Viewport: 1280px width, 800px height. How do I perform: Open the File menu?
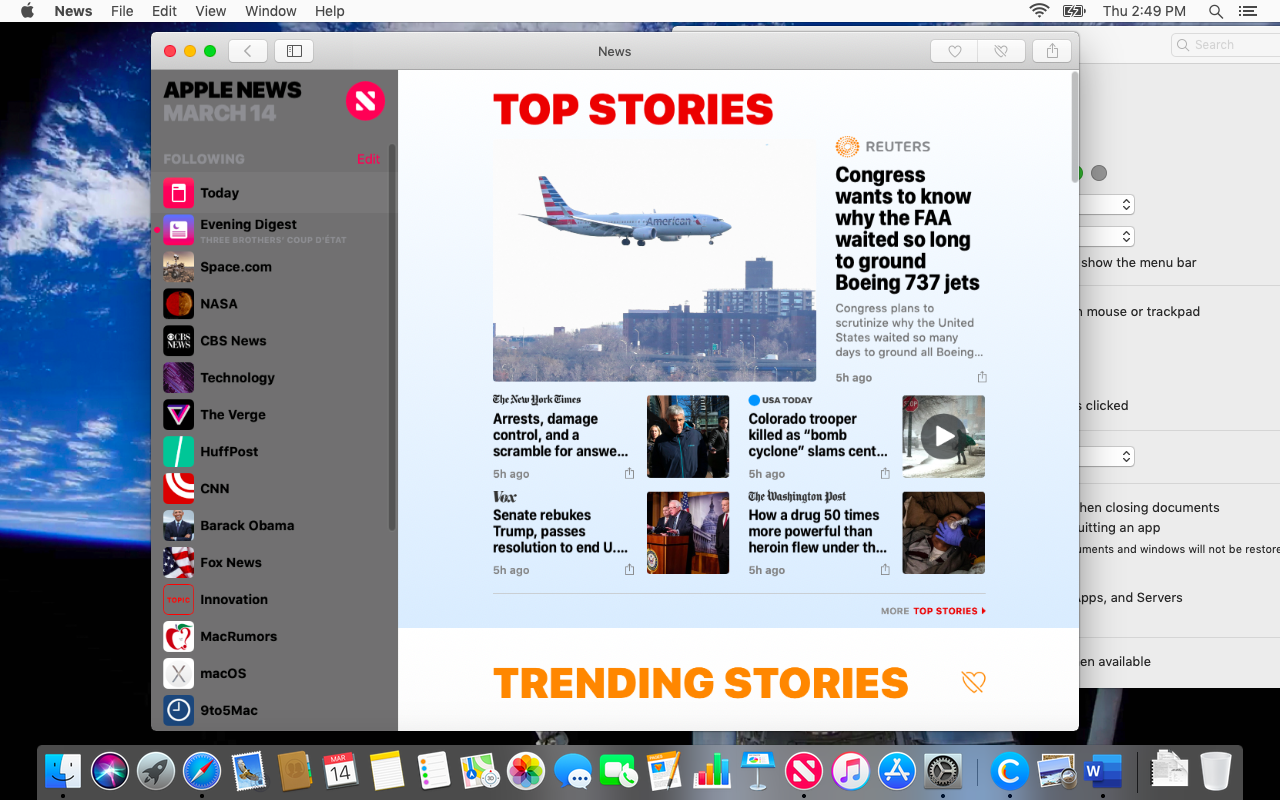(122, 11)
